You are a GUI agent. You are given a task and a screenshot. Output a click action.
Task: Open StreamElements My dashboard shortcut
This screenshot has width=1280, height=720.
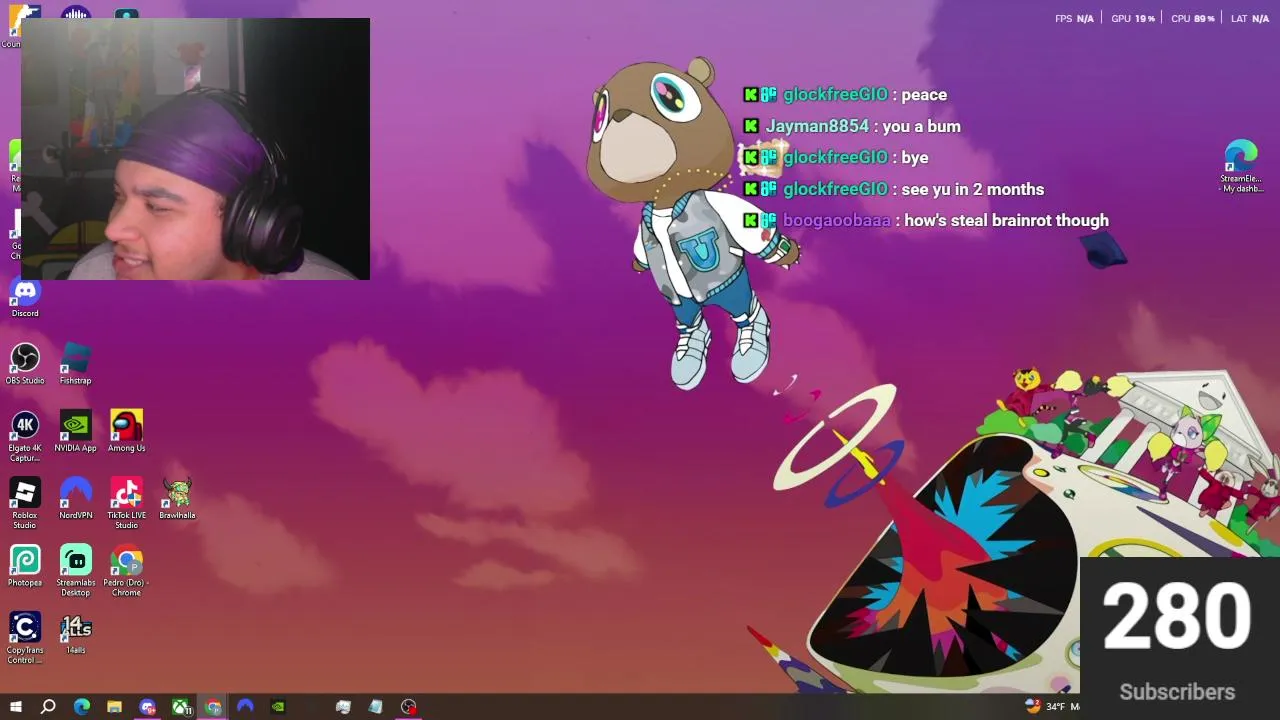click(x=1241, y=166)
